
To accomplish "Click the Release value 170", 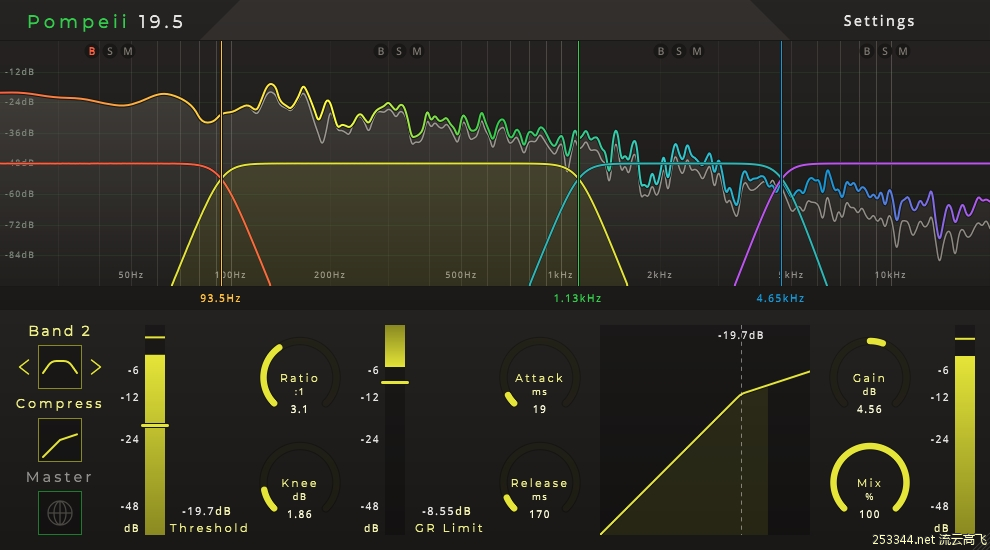I will pos(539,514).
